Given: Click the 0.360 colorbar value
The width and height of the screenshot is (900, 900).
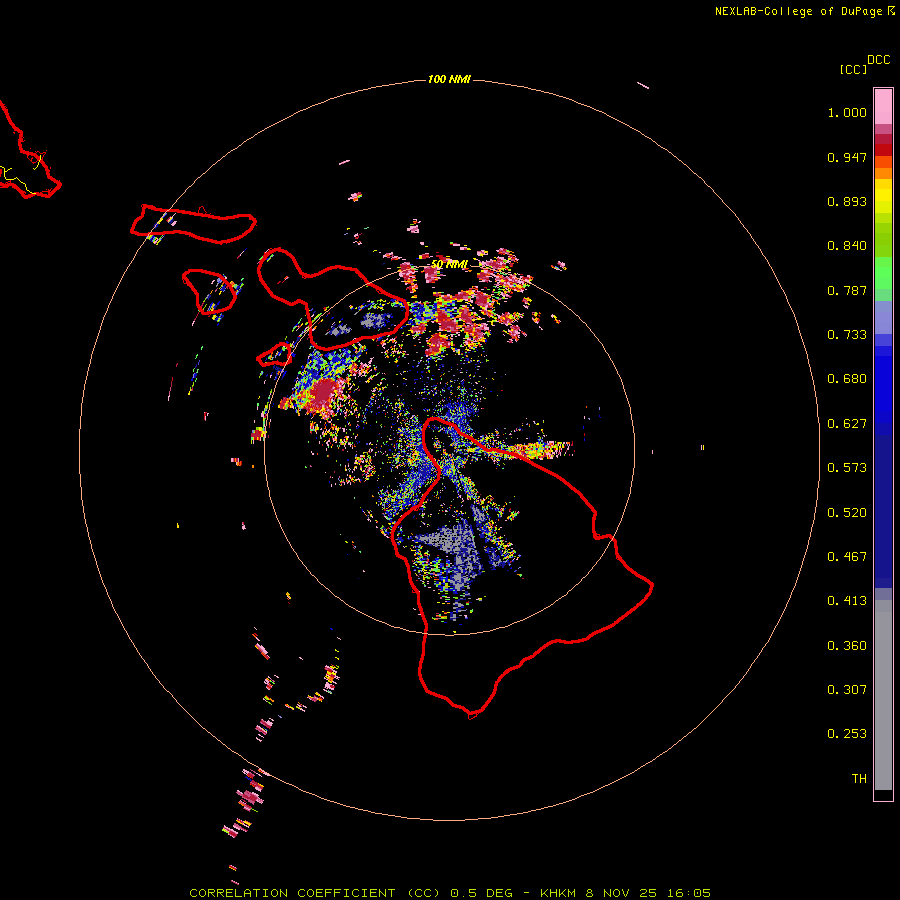Looking at the screenshot, I should click(x=847, y=646).
